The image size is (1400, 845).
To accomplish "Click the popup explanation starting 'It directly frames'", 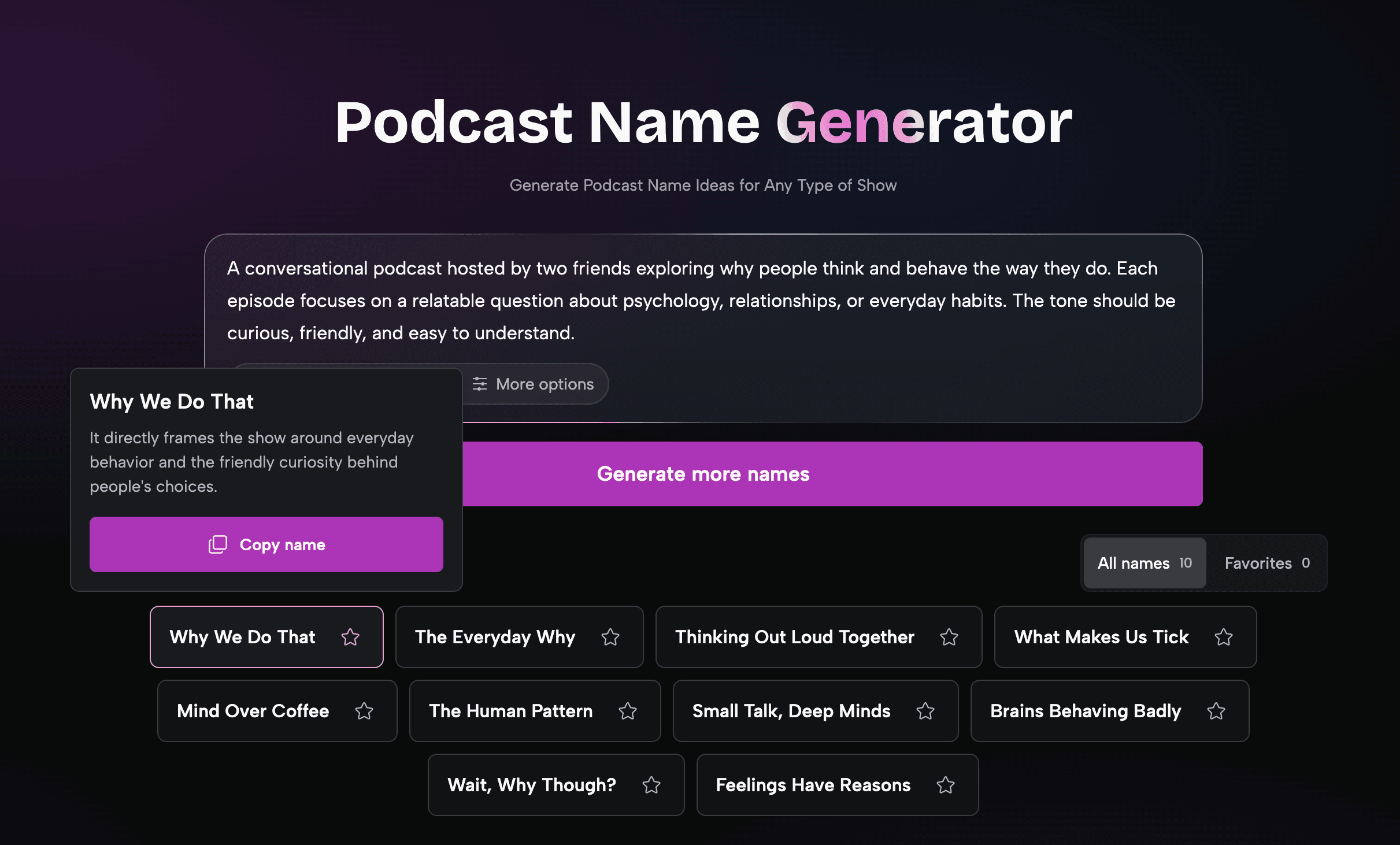I will click(251, 462).
